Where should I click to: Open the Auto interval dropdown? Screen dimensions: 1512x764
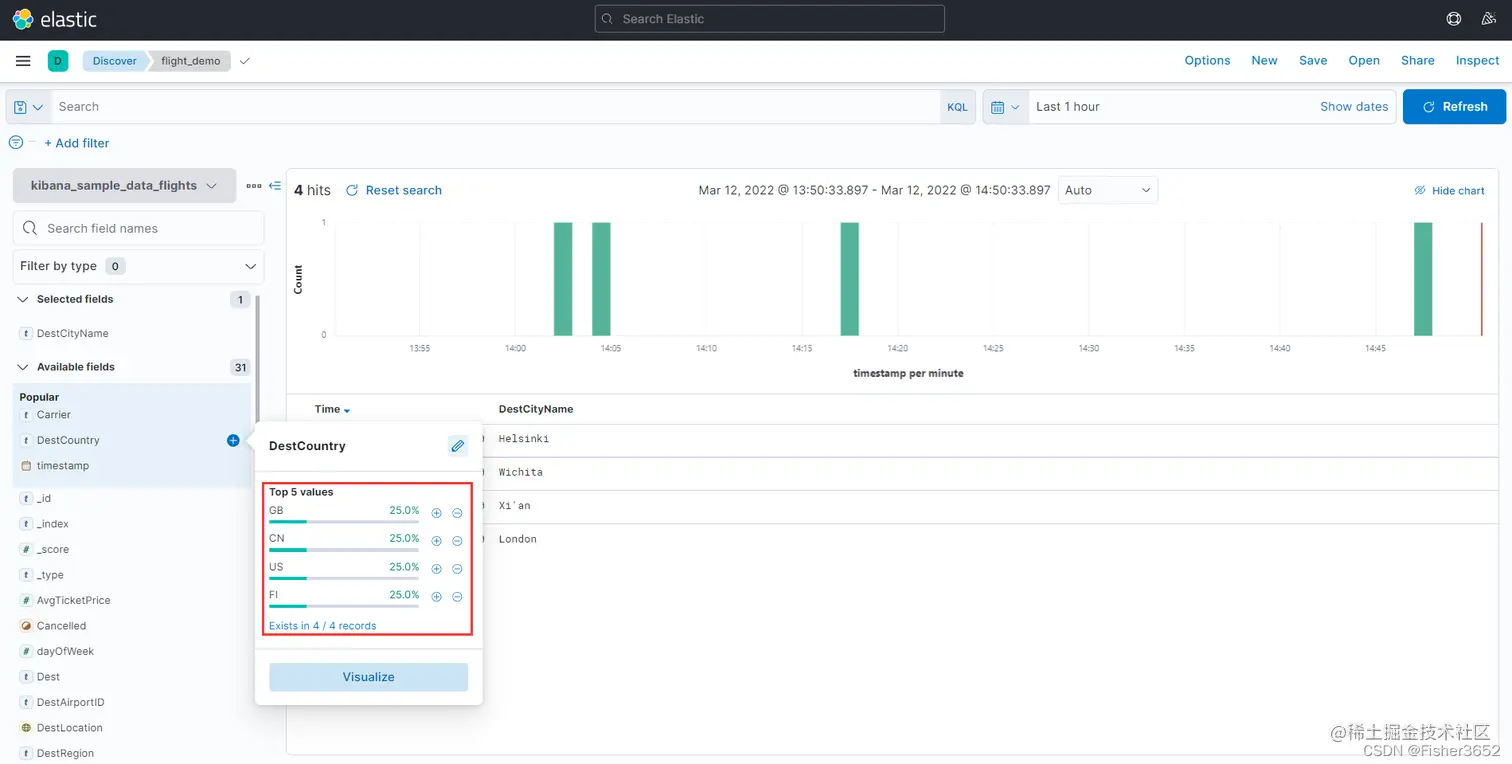pos(1108,190)
